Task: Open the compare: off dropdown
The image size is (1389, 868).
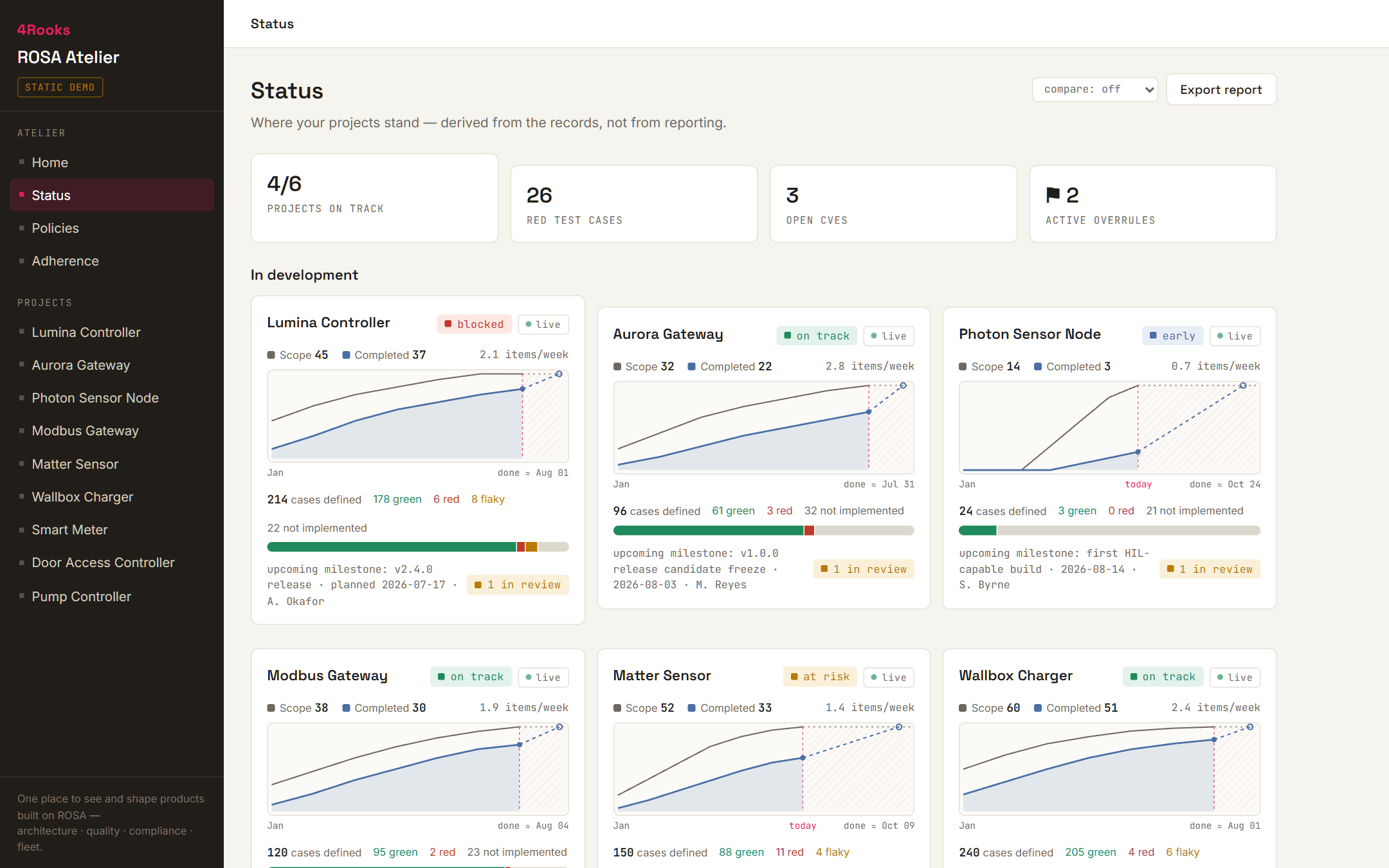Action: 1094,89
